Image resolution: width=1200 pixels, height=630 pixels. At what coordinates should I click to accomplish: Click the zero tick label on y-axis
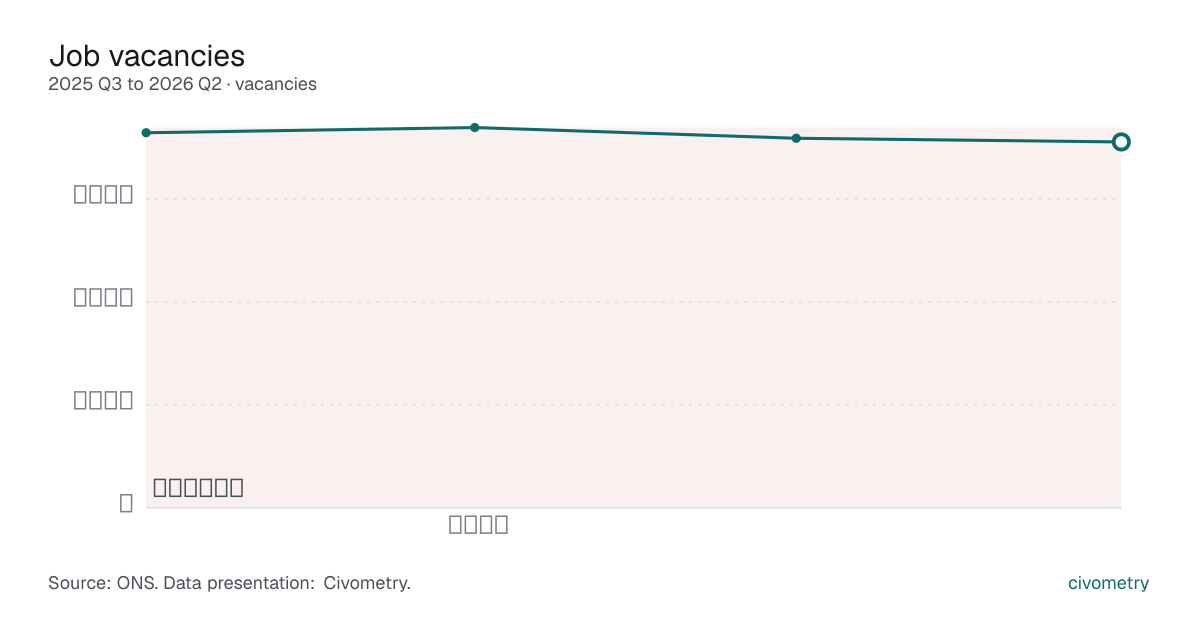(126, 504)
